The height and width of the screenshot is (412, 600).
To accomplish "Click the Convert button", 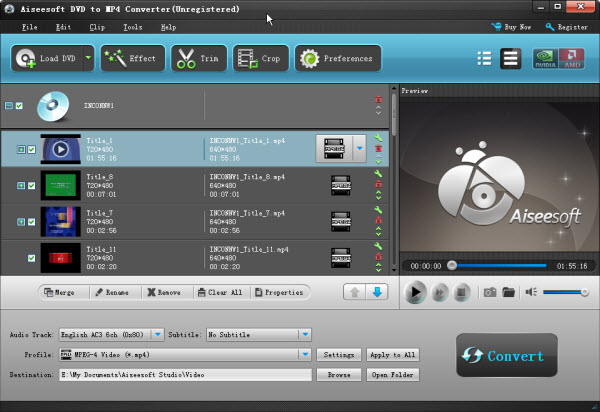I will coord(507,356).
